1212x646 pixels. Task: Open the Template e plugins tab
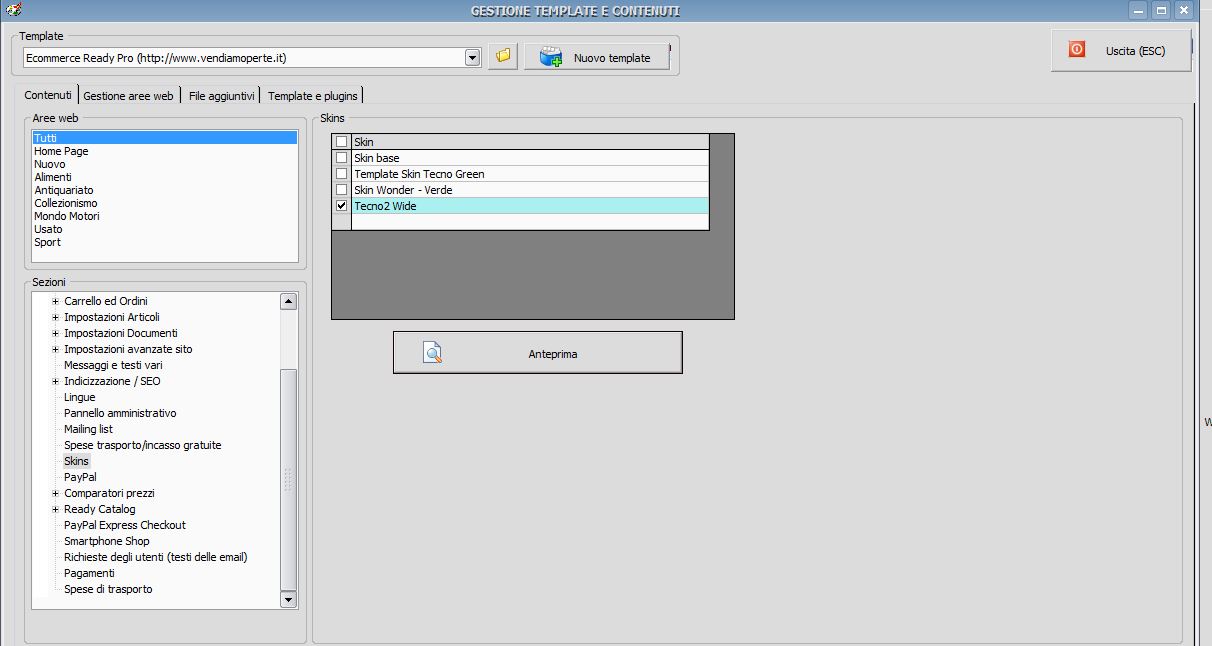[314, 95]
